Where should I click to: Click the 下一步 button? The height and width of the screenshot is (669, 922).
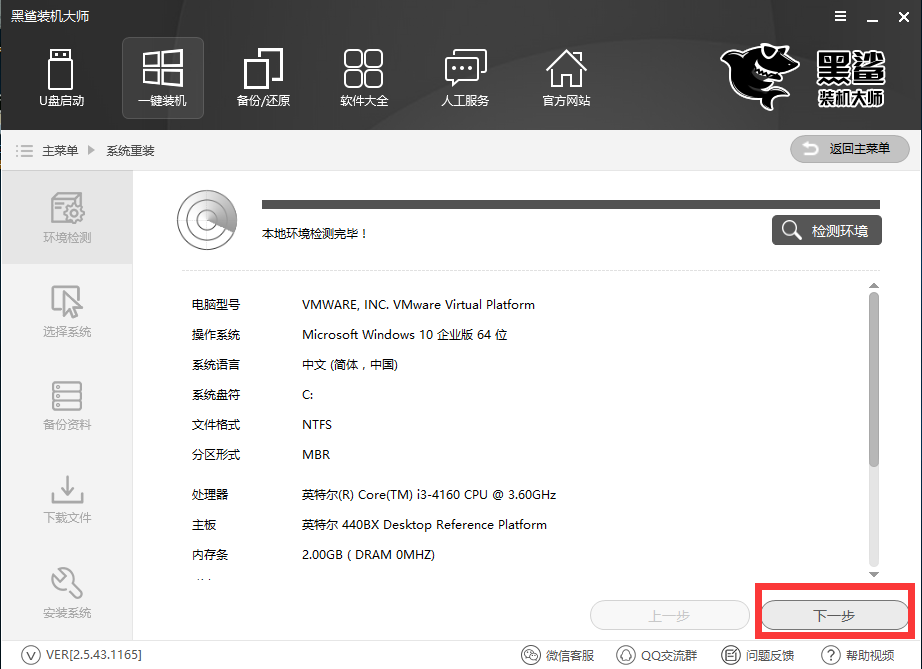(x=835, y=616)
